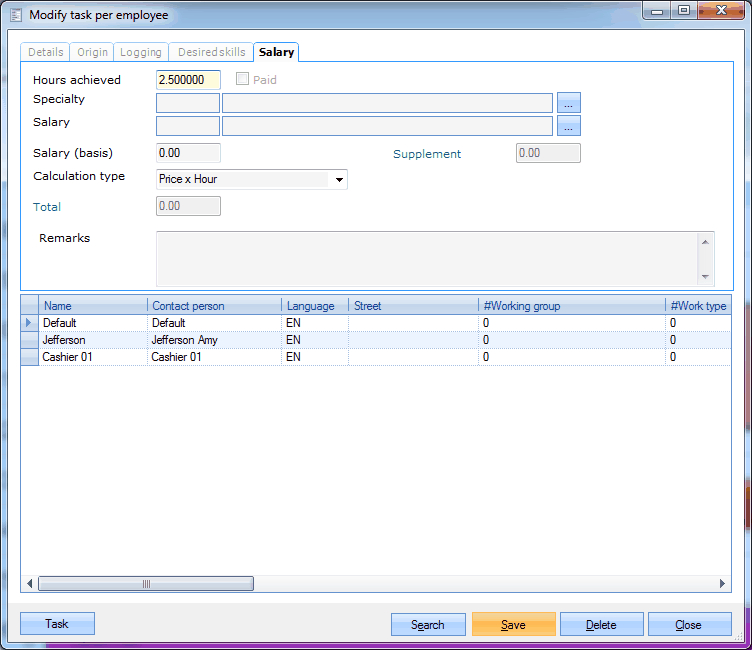Switch to the Details tab
This screenshot has width=752, height=650.
[46, 52]
